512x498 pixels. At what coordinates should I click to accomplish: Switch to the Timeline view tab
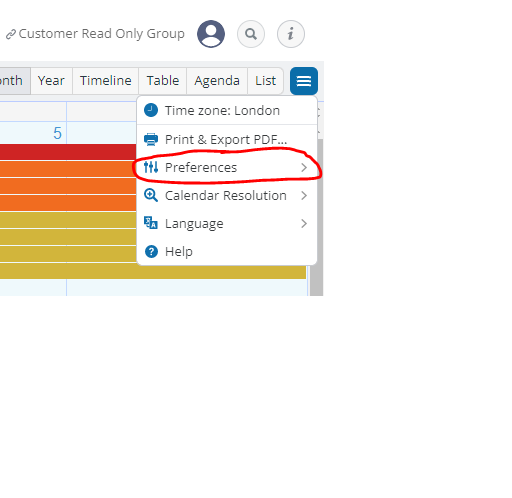point(106,81)
